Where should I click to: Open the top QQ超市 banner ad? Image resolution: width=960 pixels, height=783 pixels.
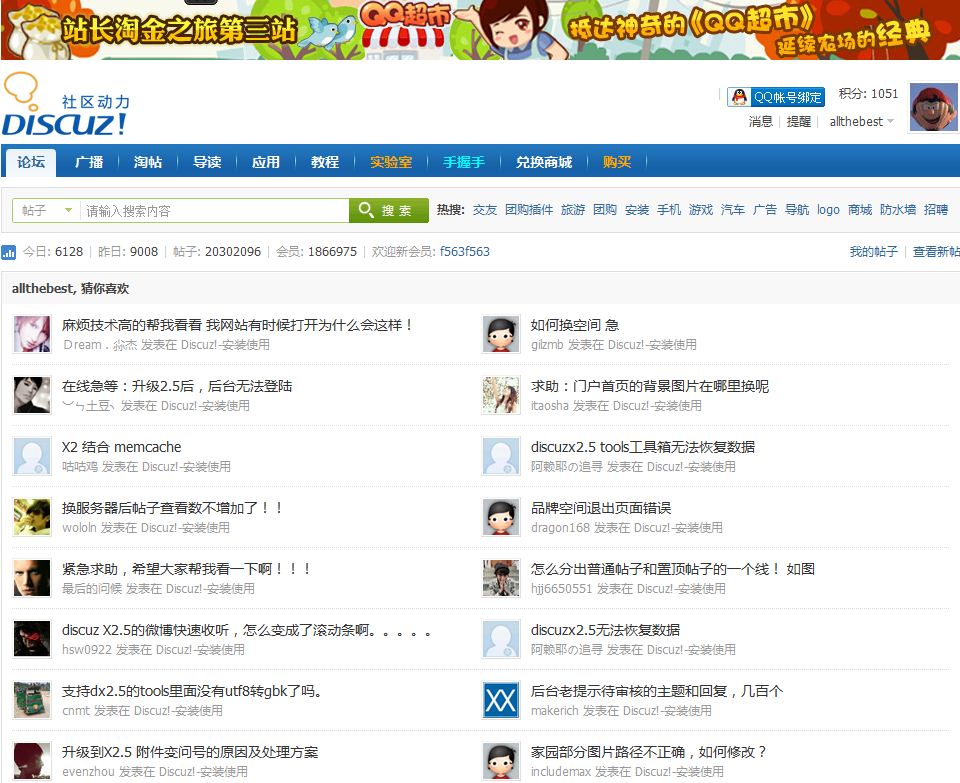point(480,29)
